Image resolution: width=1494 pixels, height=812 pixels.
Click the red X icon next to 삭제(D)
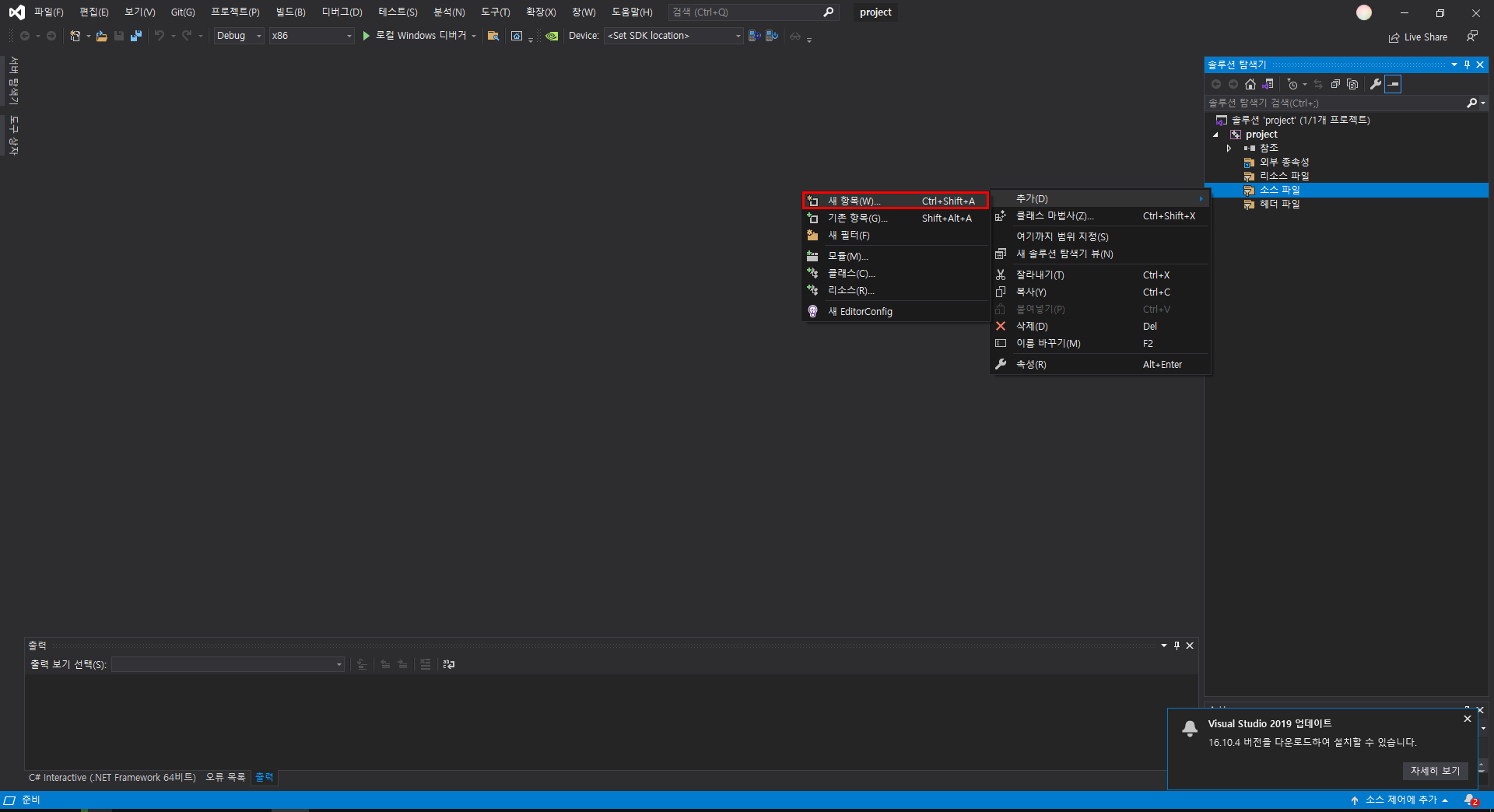pyautogui.click(x=1001, y=327)
